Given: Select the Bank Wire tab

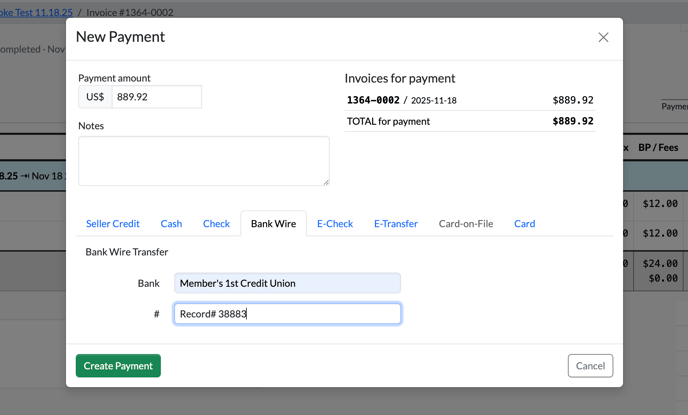Looking at the screenshot, I should coord(273,224).
